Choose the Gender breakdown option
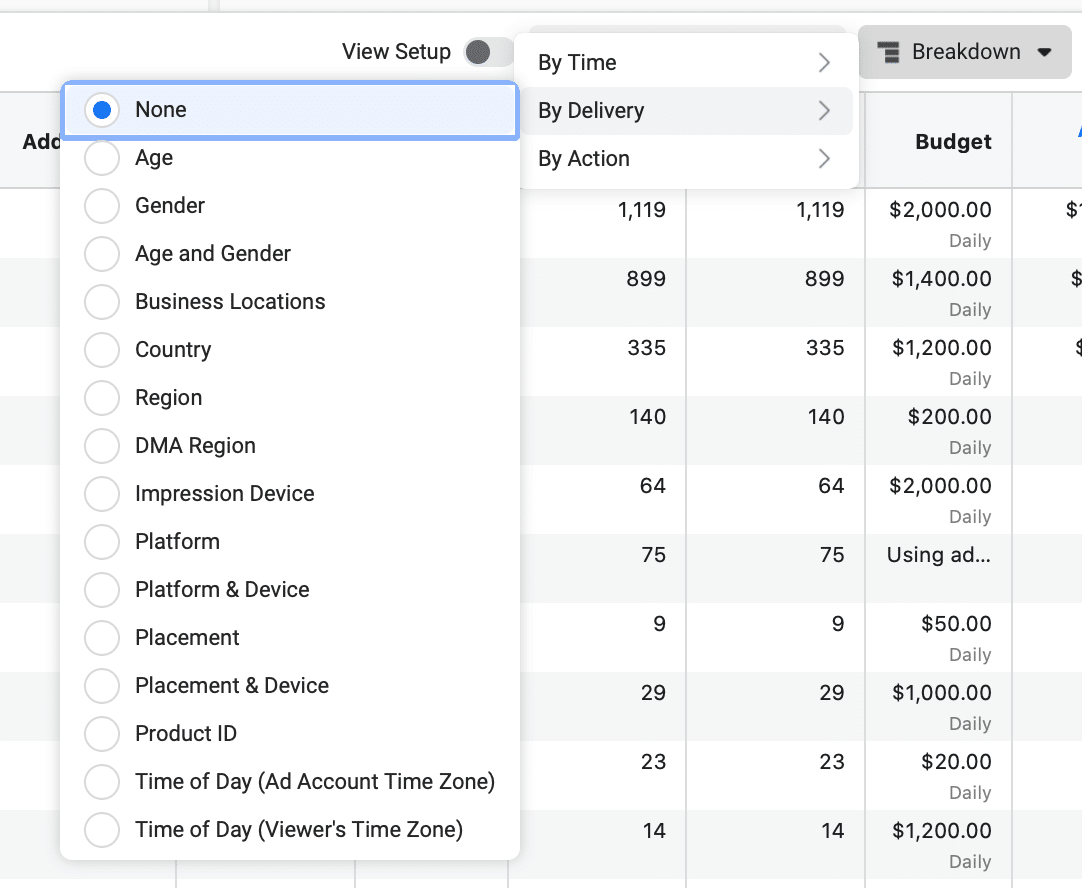Image resolution: width=1082 pixels, height=888 pixels. 102,206
